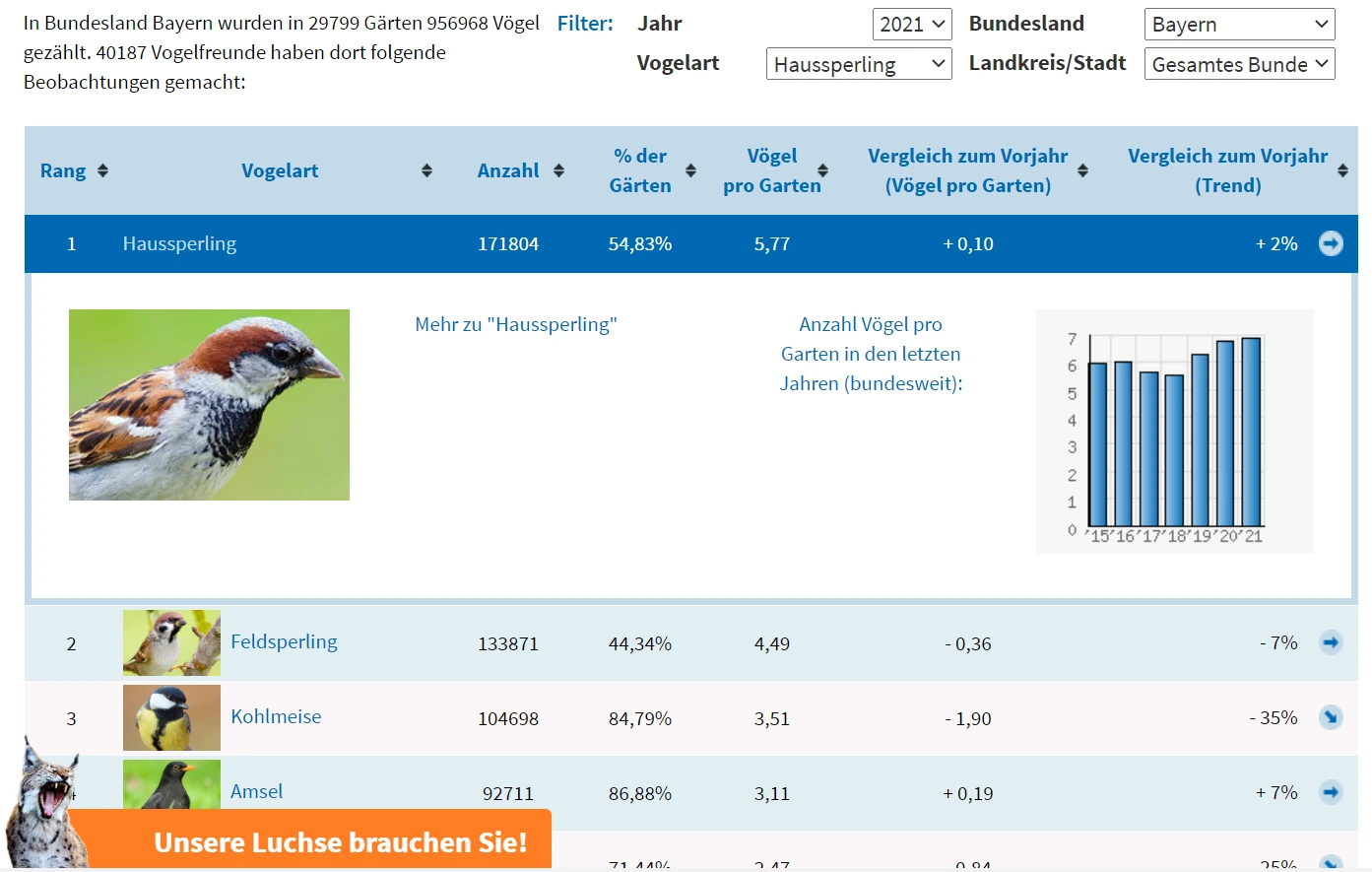Viewport: 1372px width, 872px height.
Task: Click the Amsel species name link
Action: pos(256,792)
